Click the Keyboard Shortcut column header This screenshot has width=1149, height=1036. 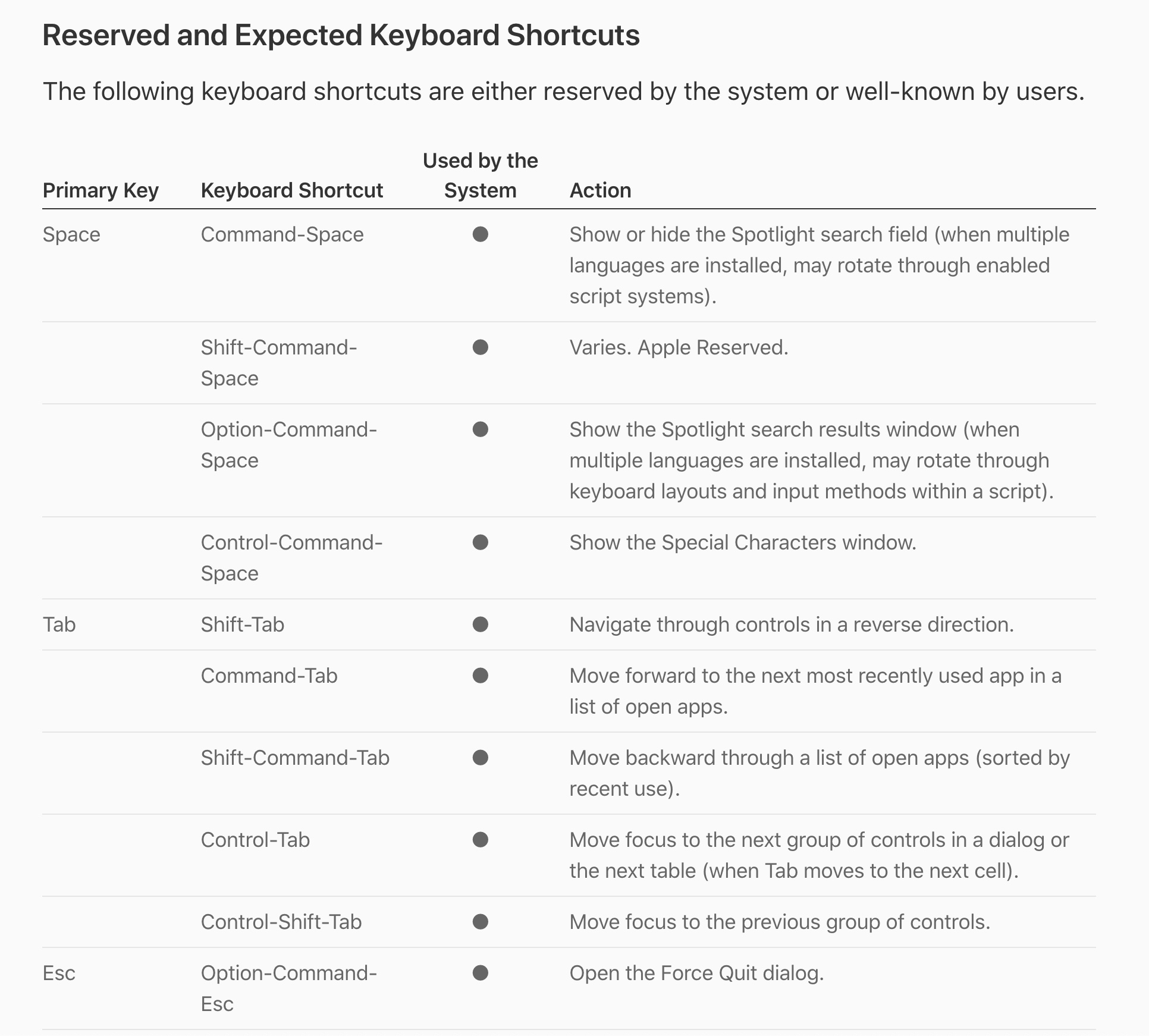[291, 190]
